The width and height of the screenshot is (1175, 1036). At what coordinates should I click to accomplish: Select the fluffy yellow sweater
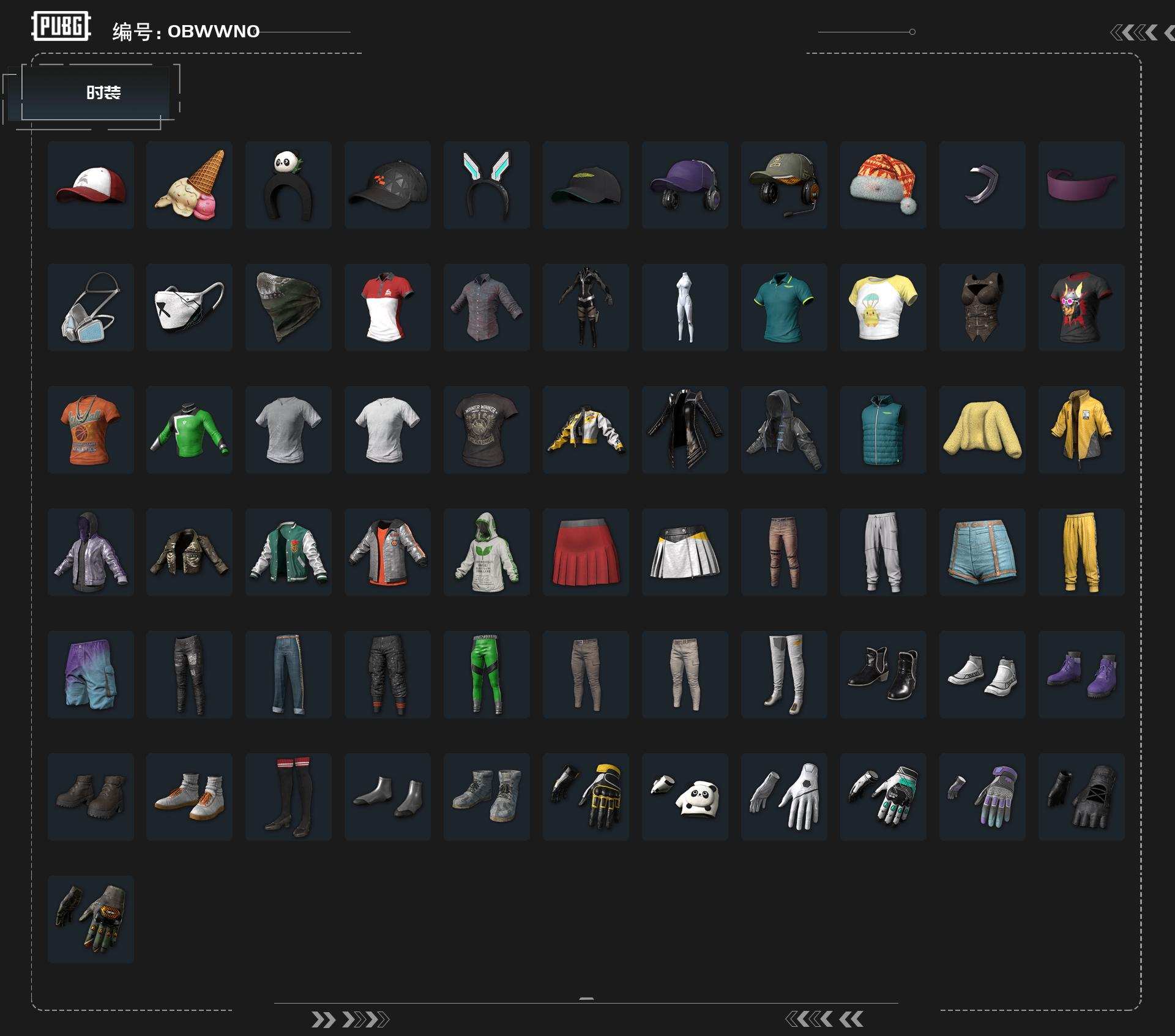982,430
